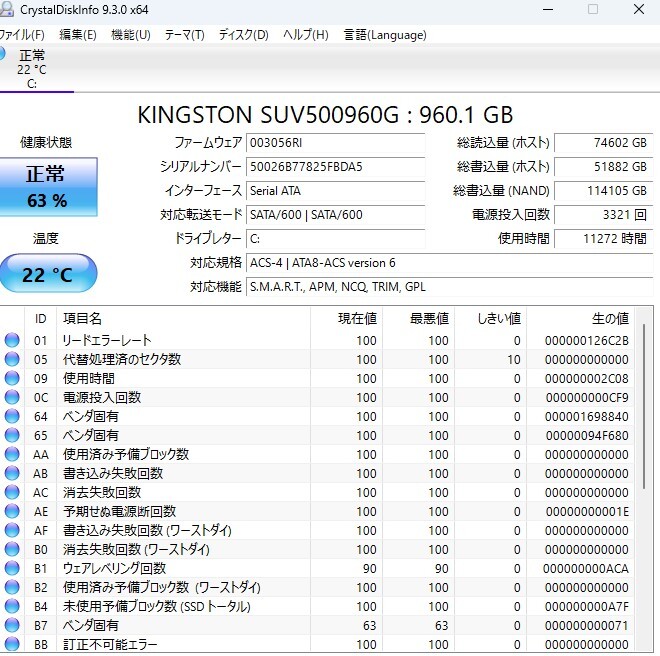Viewport: 660px width, 656px height.
Task: Click power on hours value 11272 時間
Action: pos(604,239)
